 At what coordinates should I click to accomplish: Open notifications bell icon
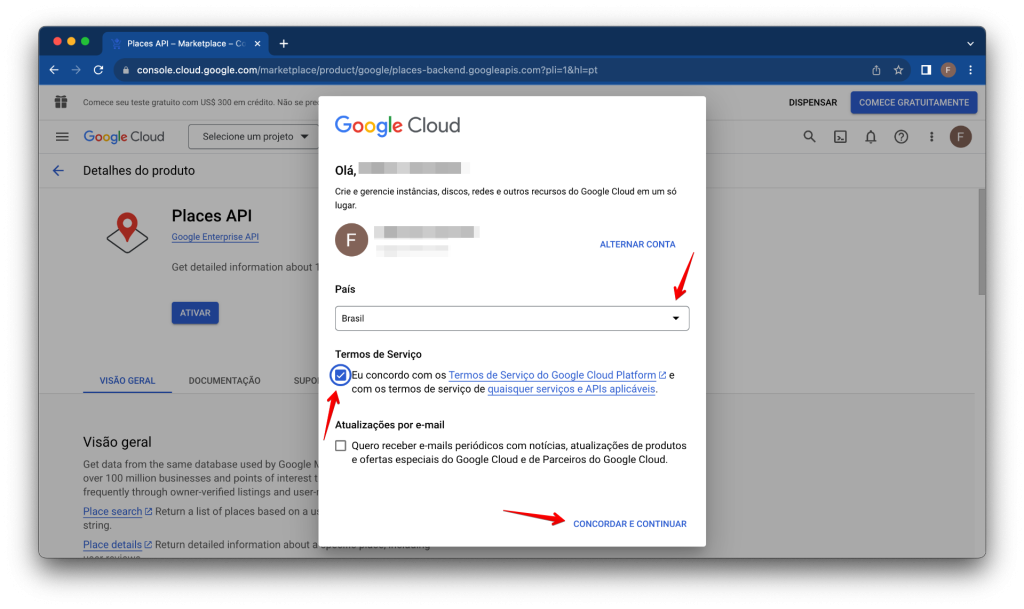(871, 136)
